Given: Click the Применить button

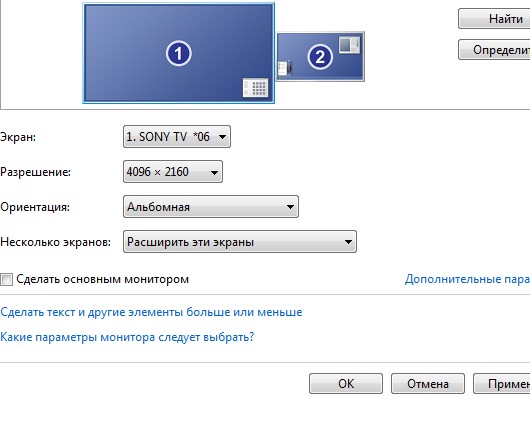Looking at the screenshot, I should (x=502, y=384).
